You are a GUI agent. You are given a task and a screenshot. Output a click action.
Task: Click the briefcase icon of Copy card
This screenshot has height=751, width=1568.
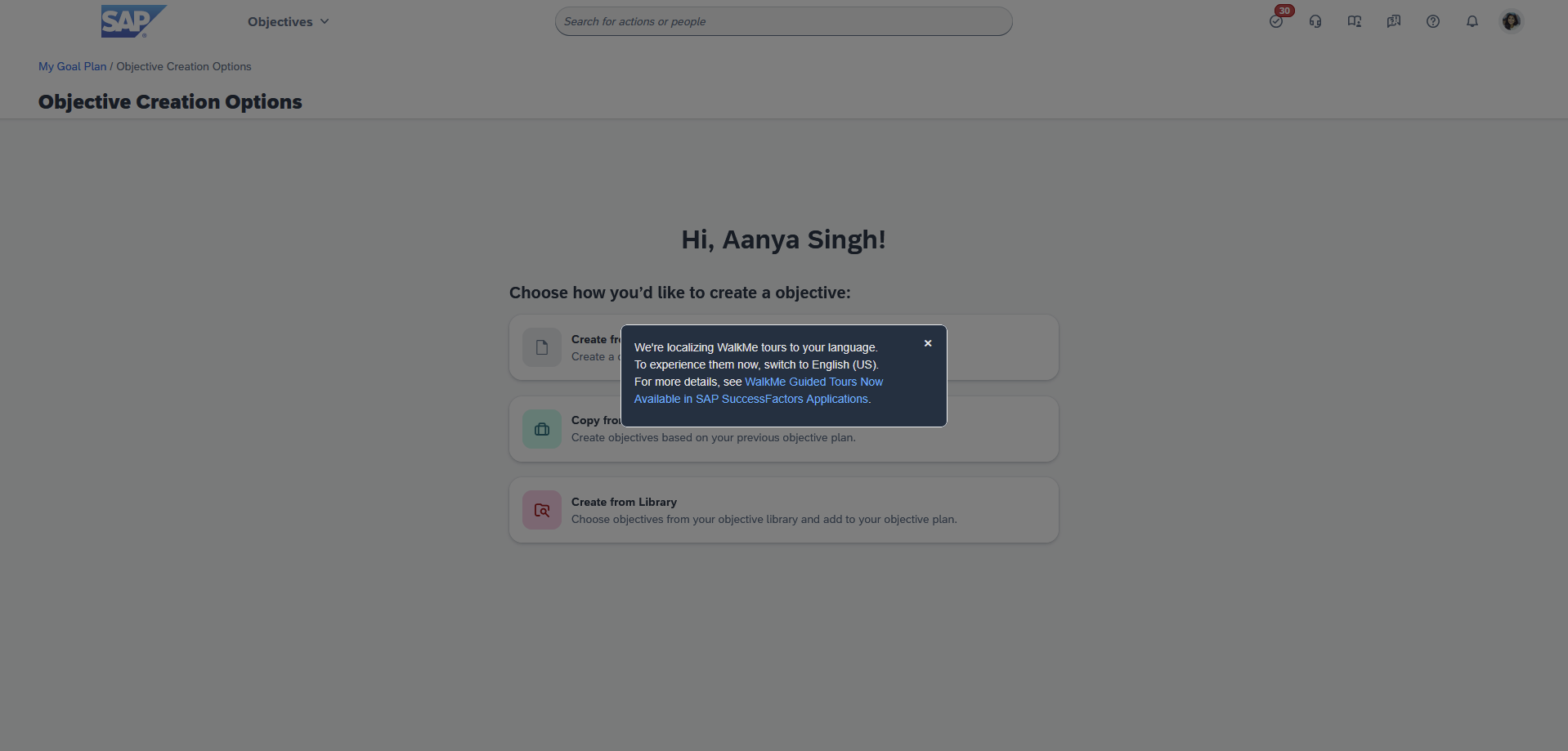pos(542,429)
